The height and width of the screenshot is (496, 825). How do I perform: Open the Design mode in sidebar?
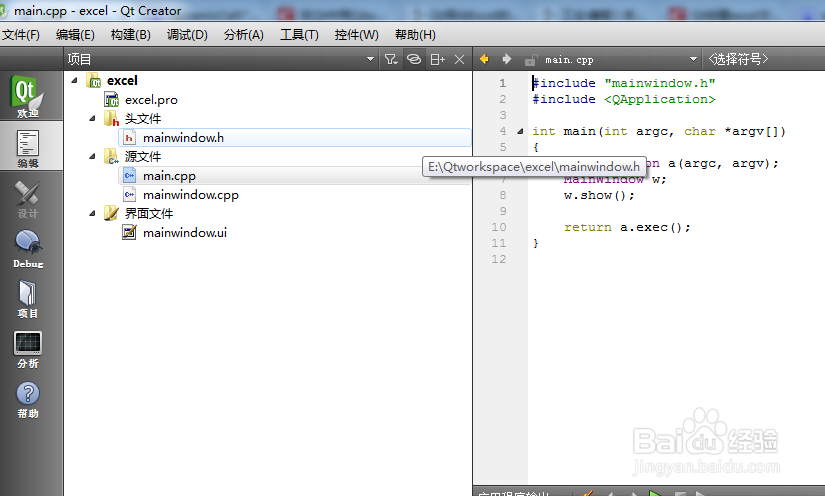(x=28, y=199)
